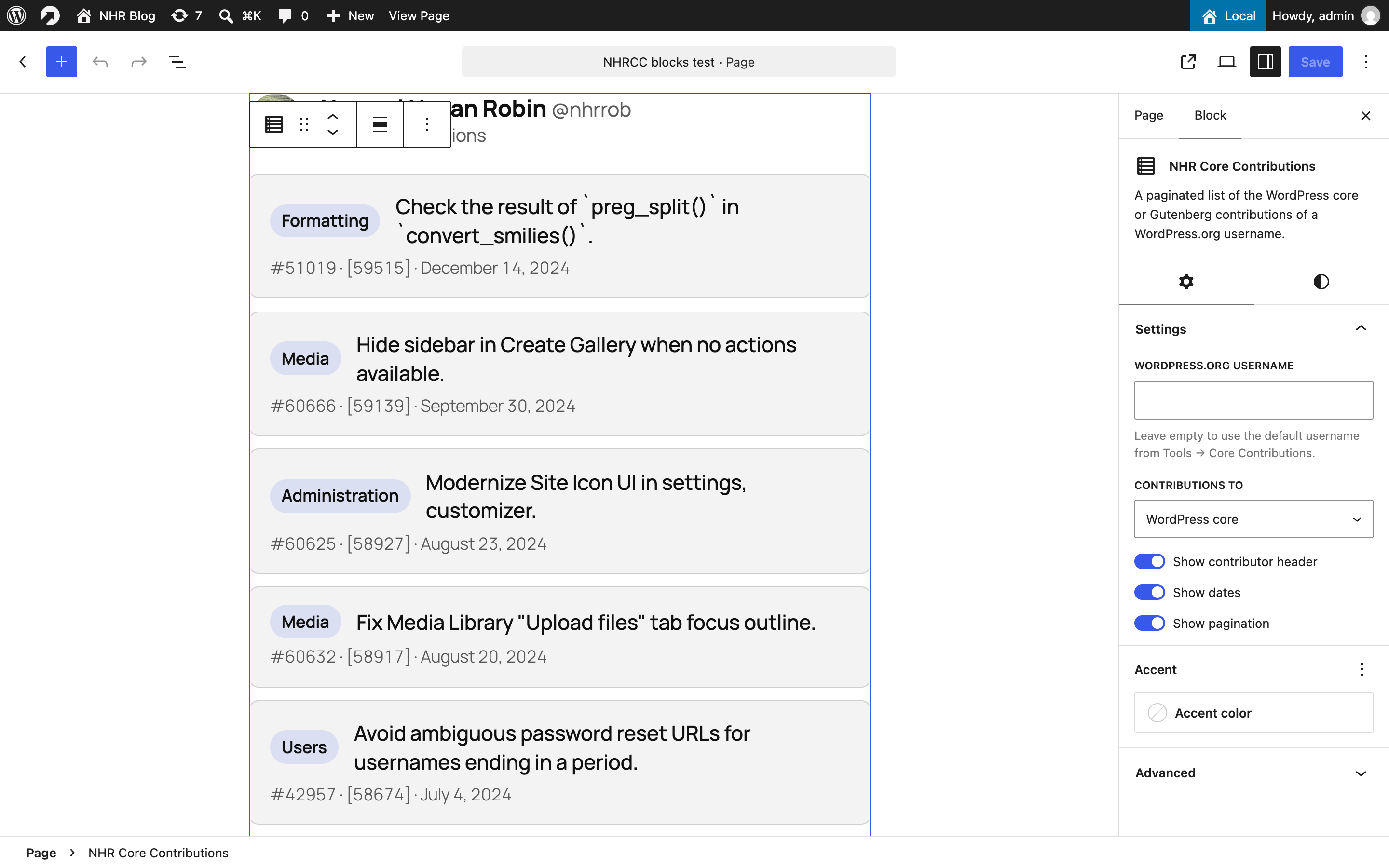The height and width of the screenshot is (868, 1389).
Task: Click ticket number #60632
Action: tap(303, 657)
